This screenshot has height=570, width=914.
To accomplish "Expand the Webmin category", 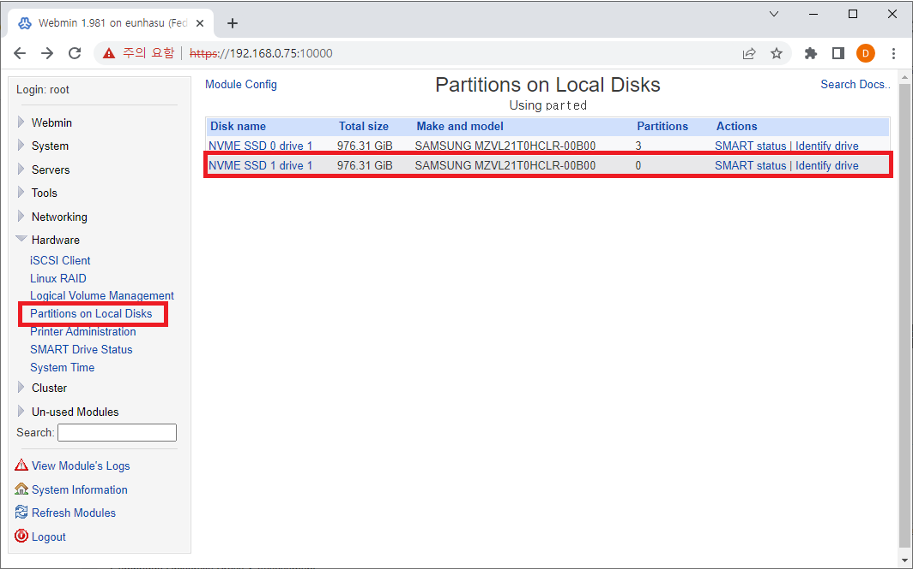I will click(x=51, y=123).
